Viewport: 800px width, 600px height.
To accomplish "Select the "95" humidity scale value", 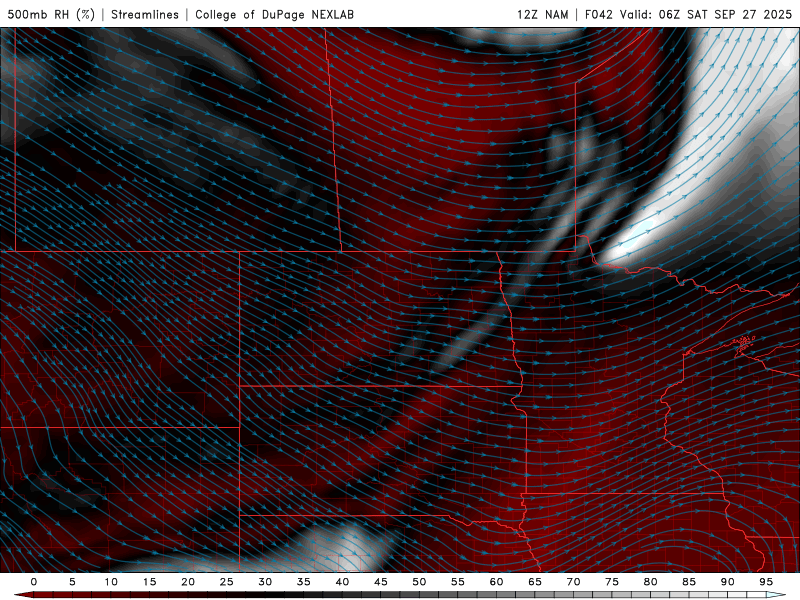I will [766, 582].
